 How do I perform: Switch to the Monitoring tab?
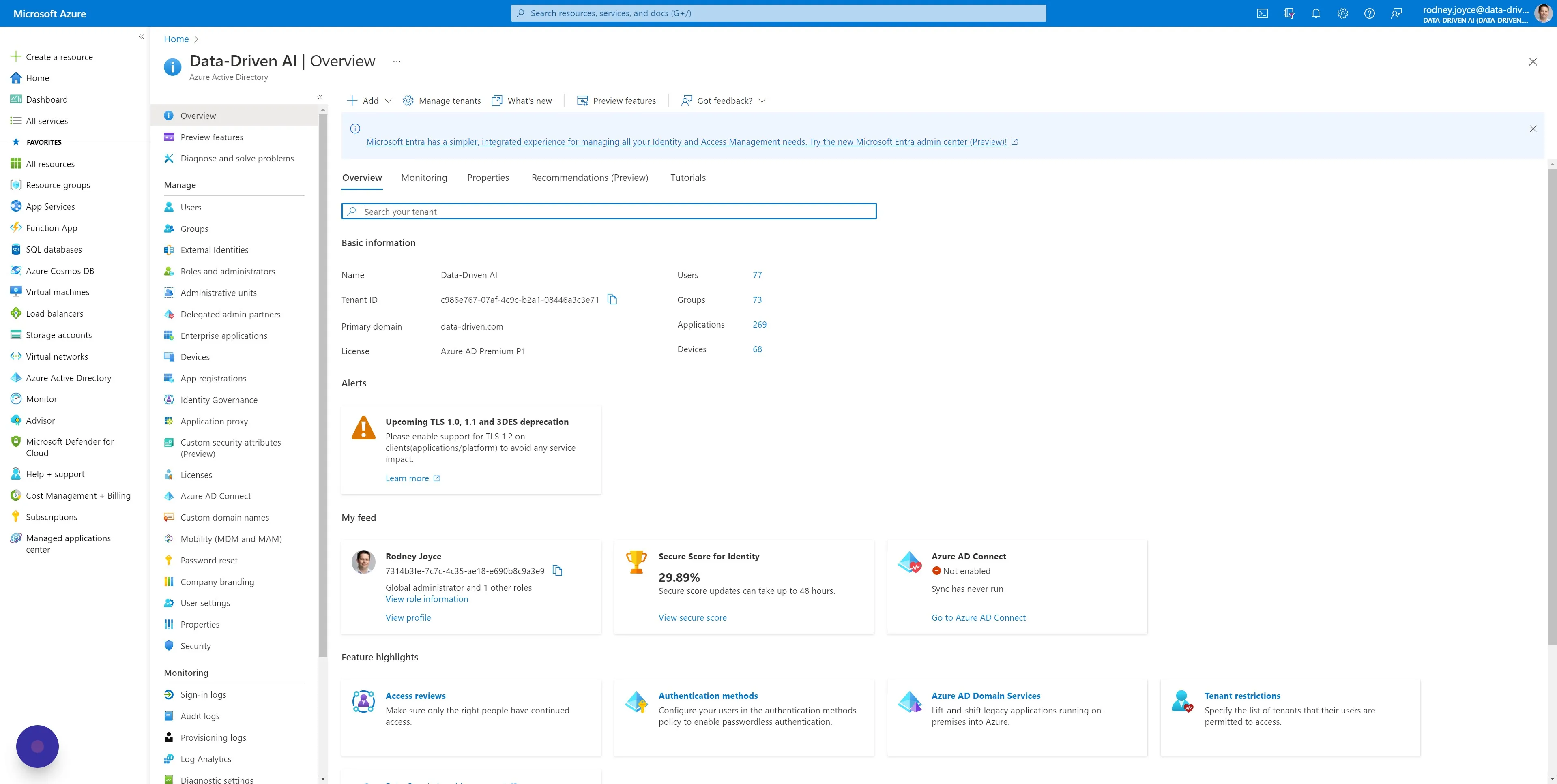[424, 178]
